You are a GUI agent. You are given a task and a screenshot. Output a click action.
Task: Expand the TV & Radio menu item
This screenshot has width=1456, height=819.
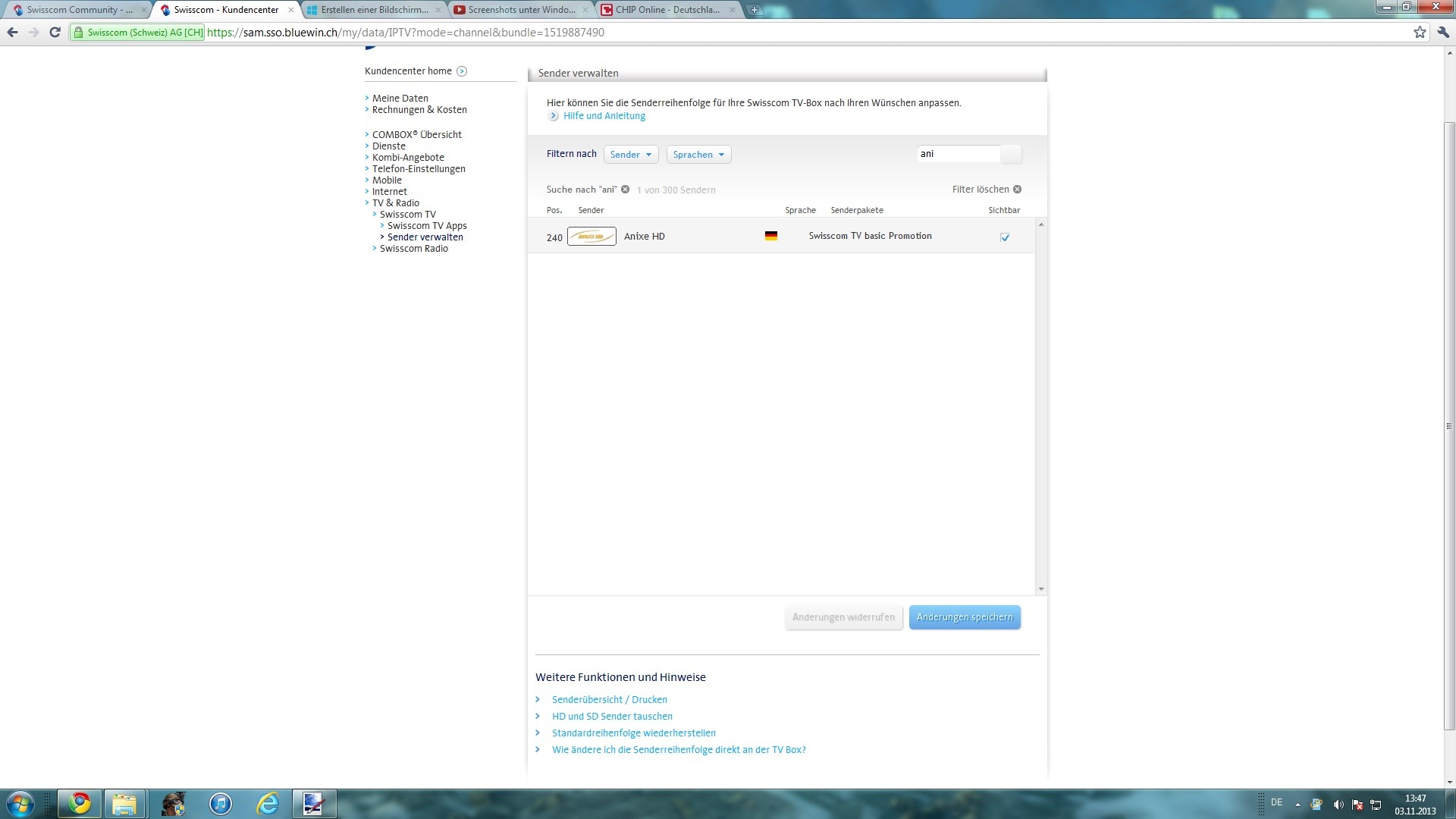pos(395,203)
